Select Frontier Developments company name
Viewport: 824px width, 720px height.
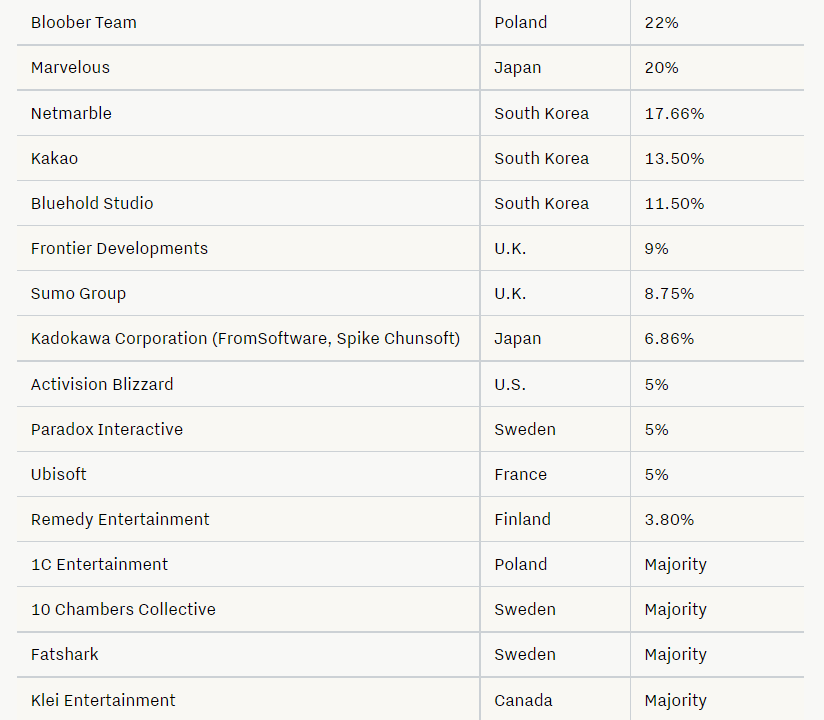coord(119,248)
